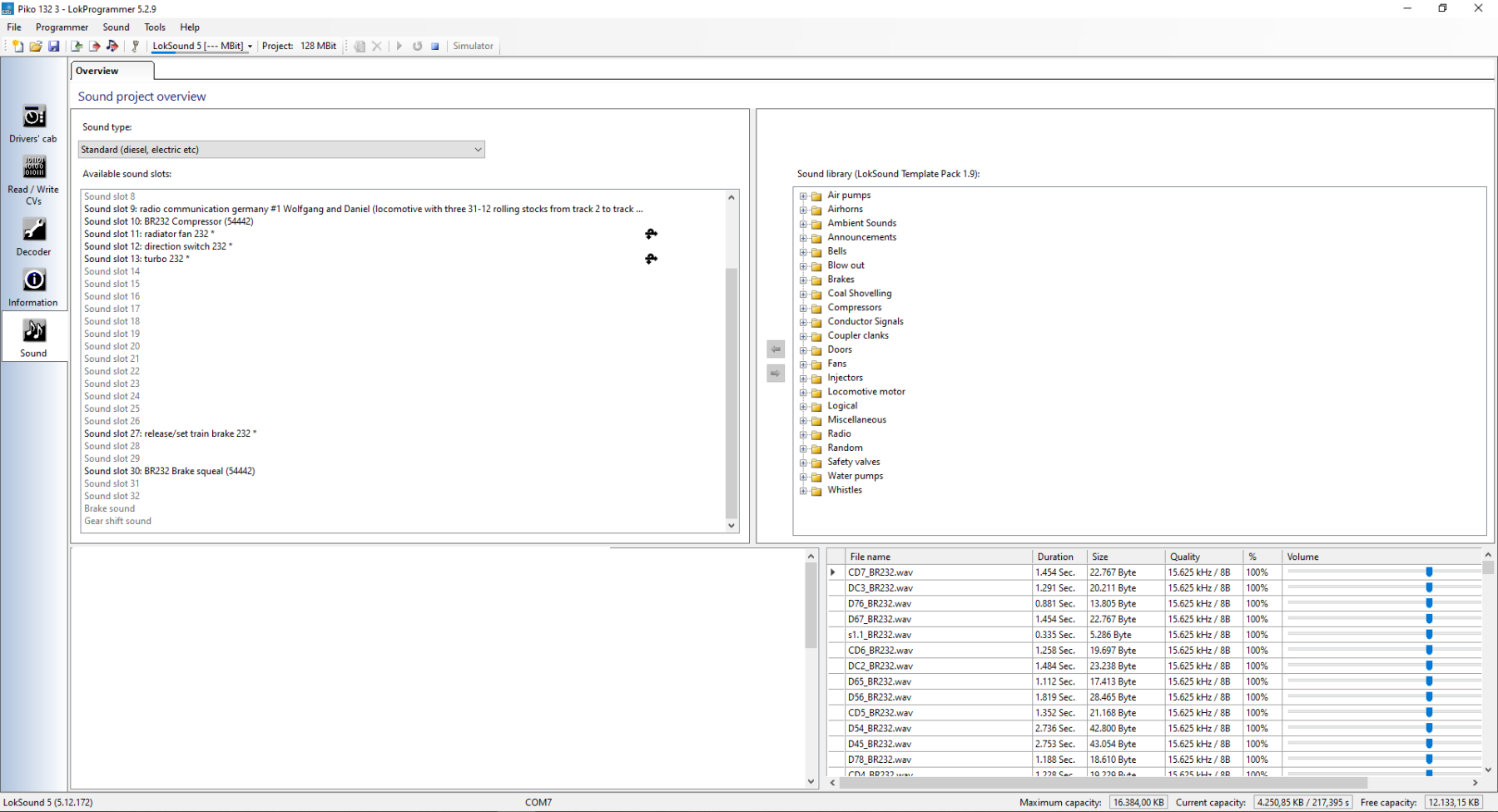Click the delete X icon in toolbar

[x=377, y=46]
